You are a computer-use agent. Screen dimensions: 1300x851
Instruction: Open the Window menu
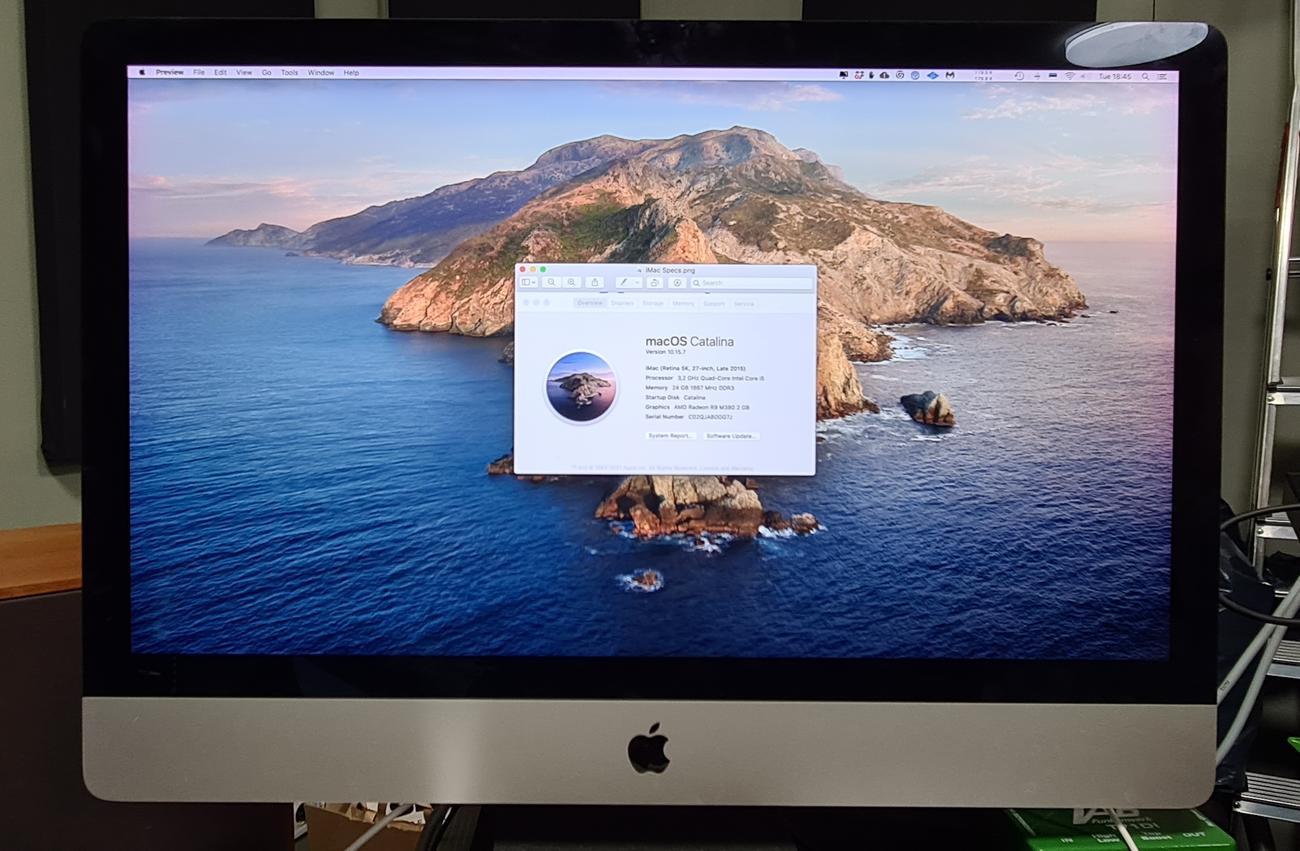tap(321, 73)
